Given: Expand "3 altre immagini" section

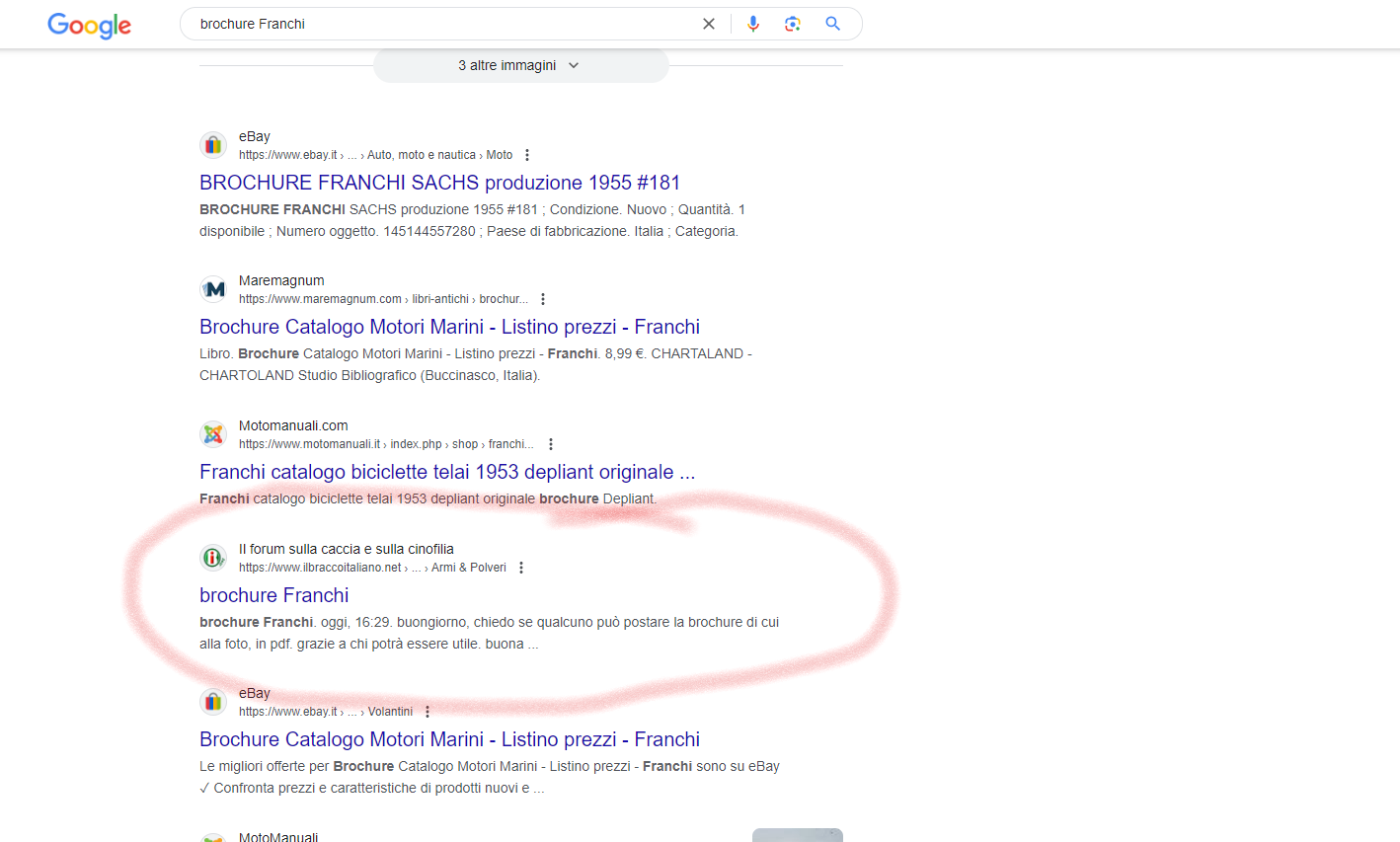Looking at the screenshot, I should 520,65.
